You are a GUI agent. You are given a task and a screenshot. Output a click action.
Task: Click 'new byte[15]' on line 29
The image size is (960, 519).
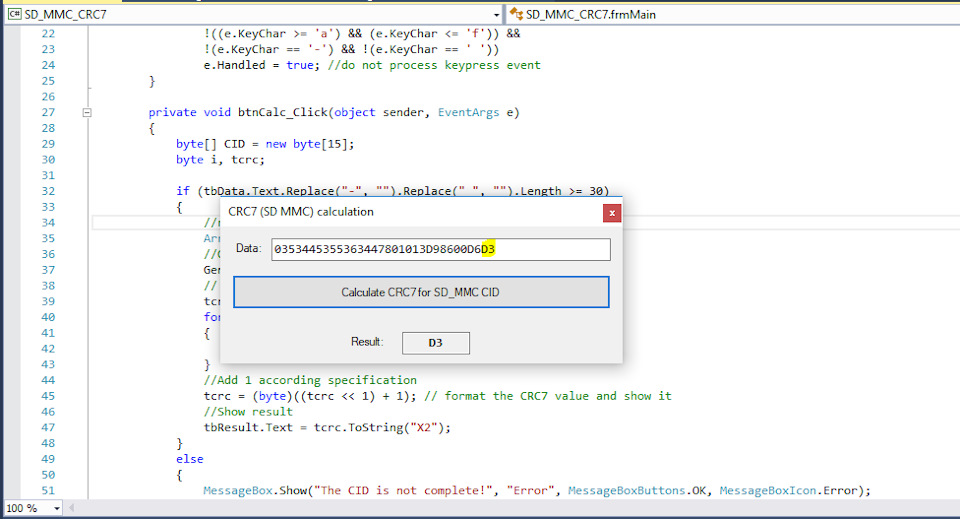(306, 144)
